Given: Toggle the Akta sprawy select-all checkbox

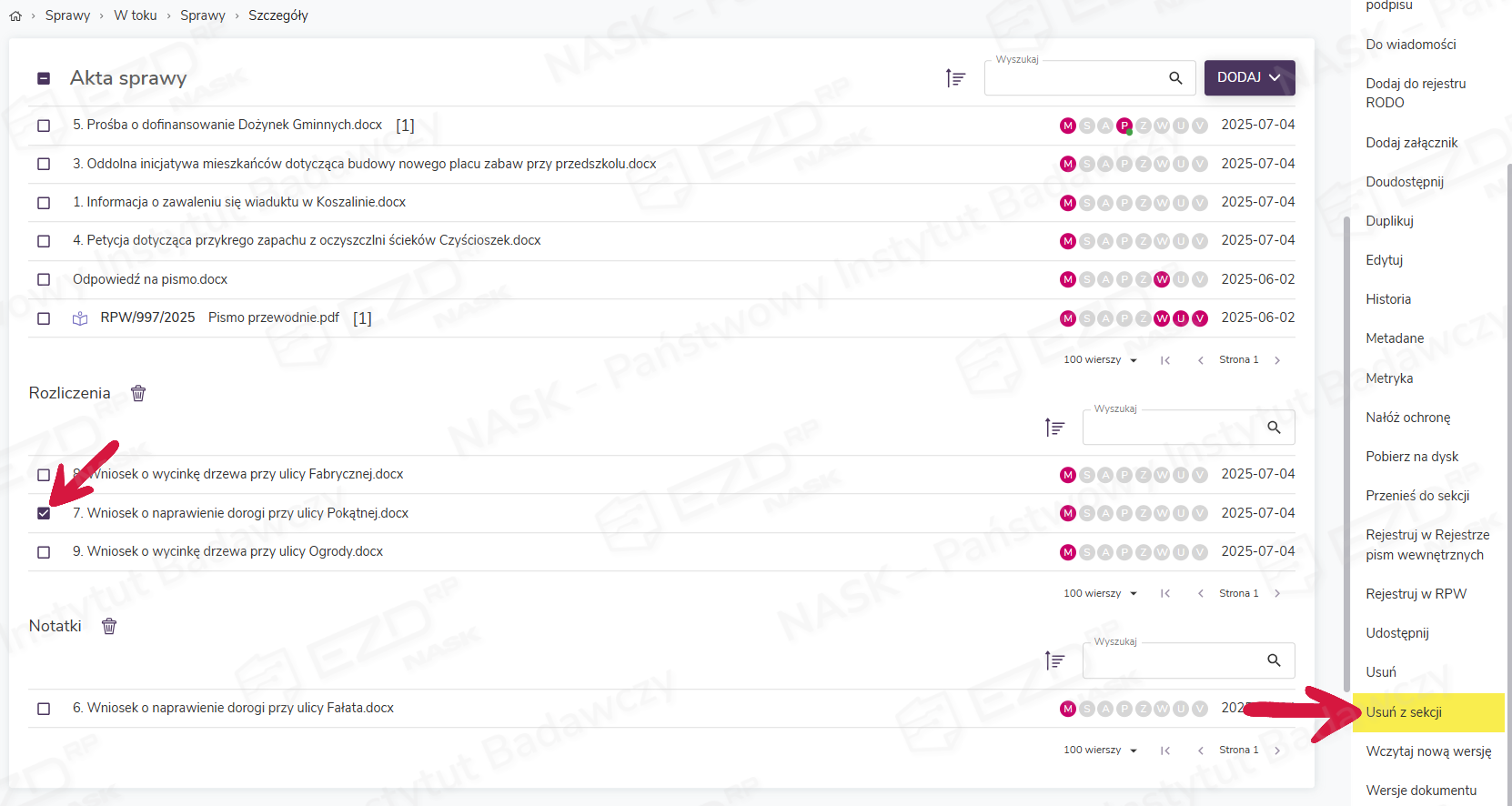Looking at the screenshot, I should pyautogui.click(x=44, y=78).
